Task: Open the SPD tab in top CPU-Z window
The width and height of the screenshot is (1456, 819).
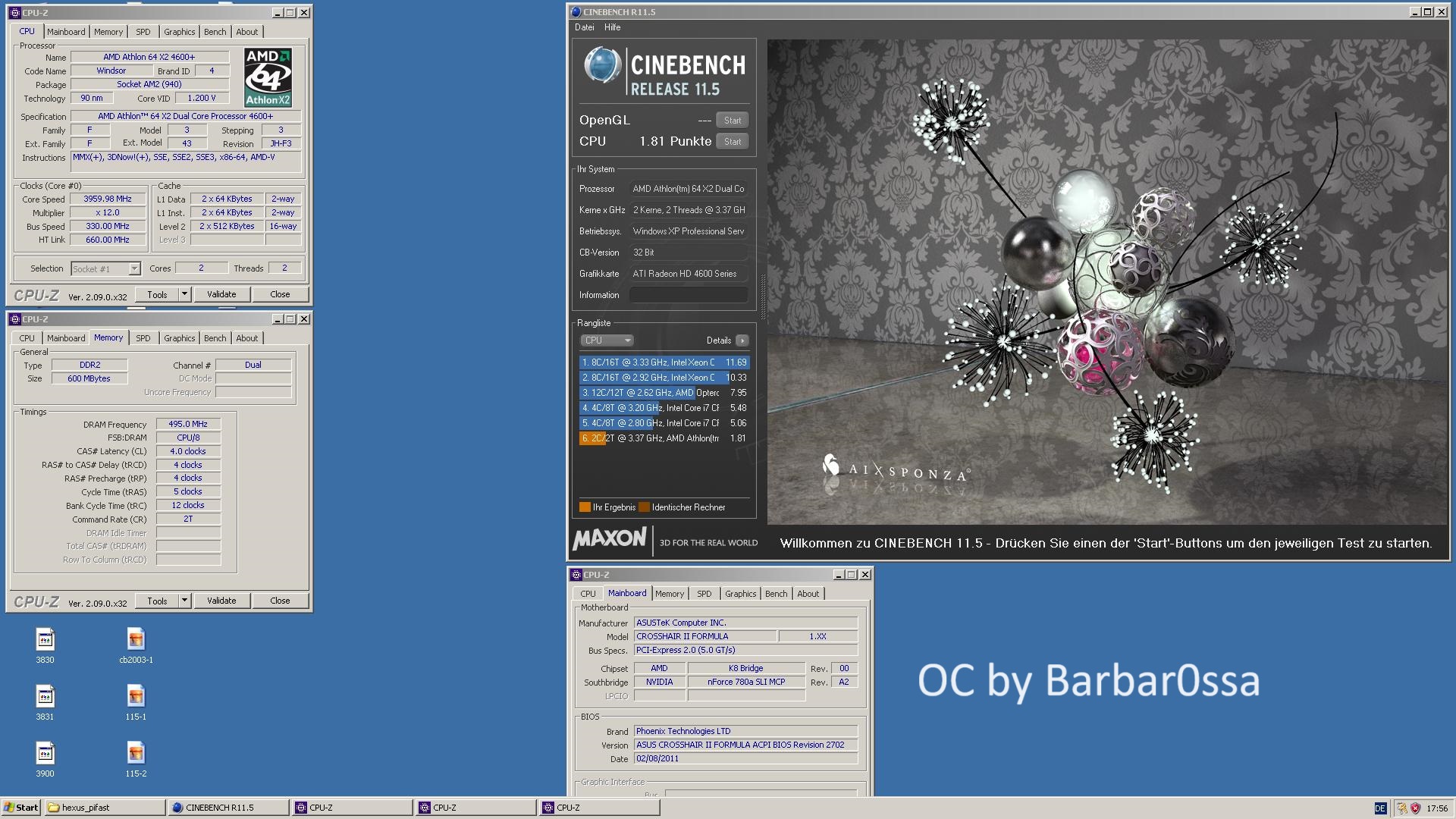Action: (143, 32)
